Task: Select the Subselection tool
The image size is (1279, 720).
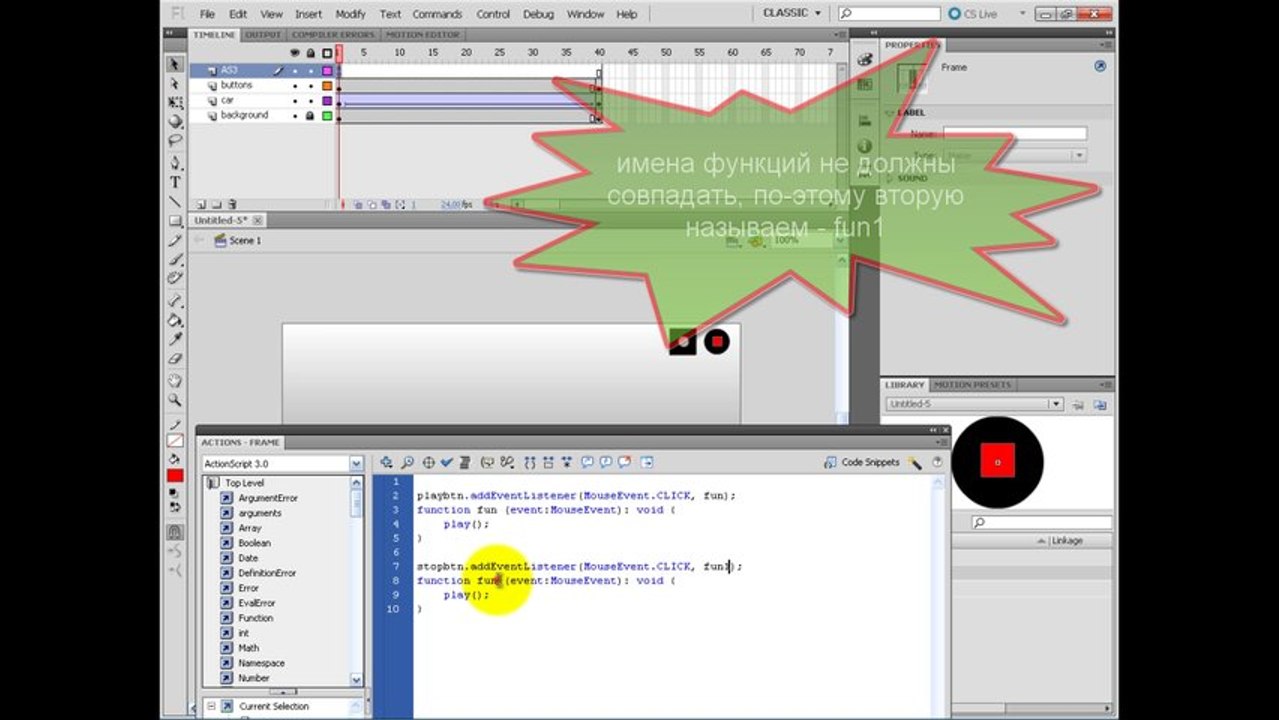Action: click(x=175, y=84)
